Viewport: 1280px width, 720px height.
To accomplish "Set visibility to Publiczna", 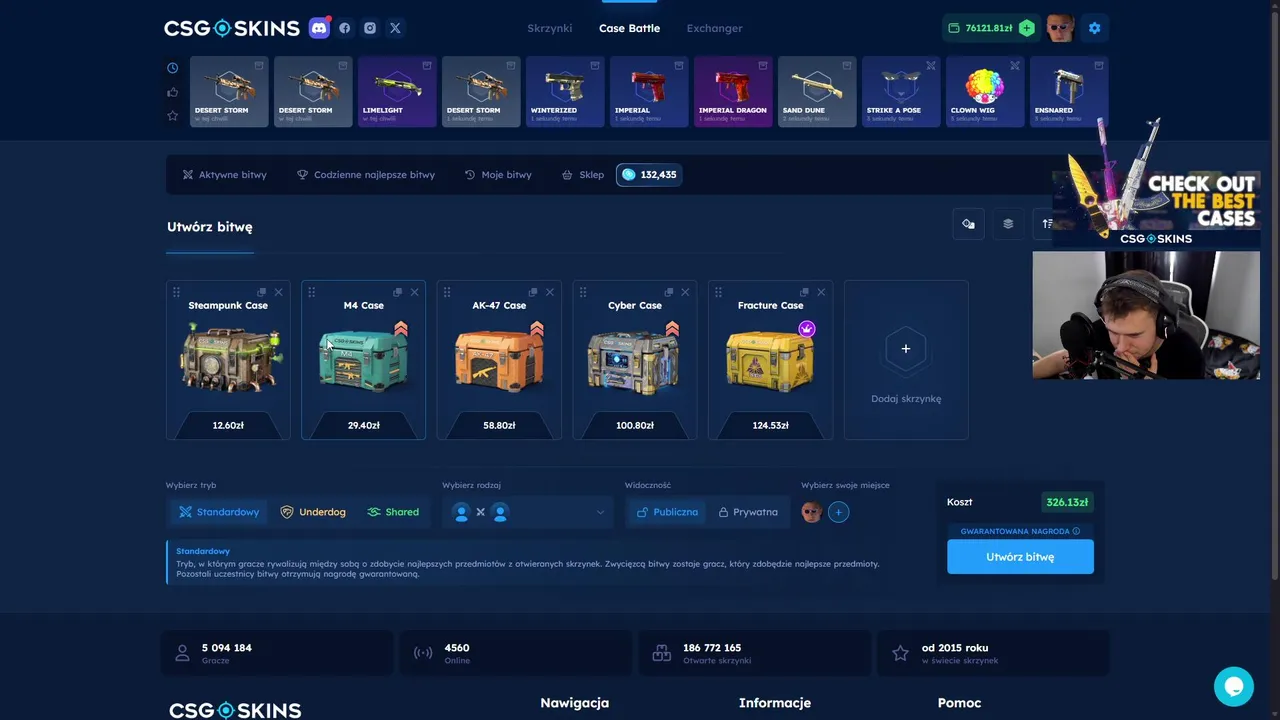I will coord(667,512).
